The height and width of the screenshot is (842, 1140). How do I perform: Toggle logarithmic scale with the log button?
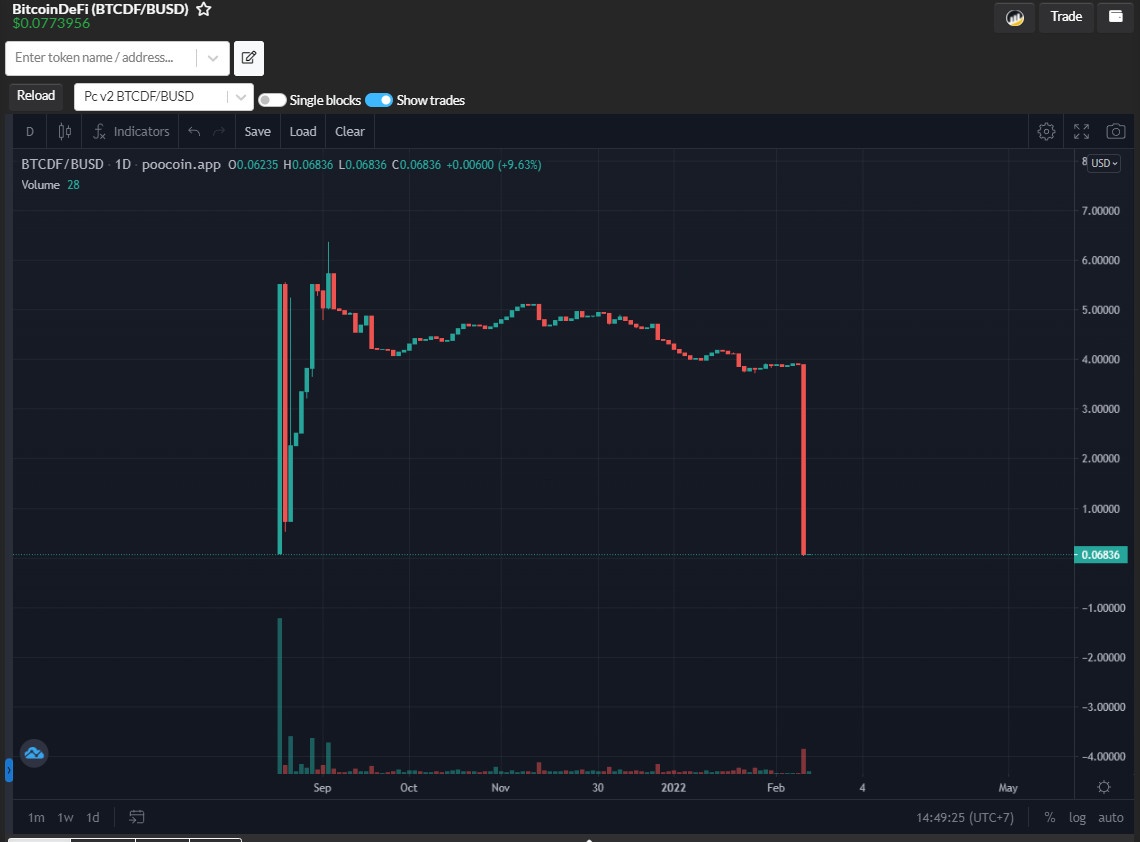point(1077,817)
